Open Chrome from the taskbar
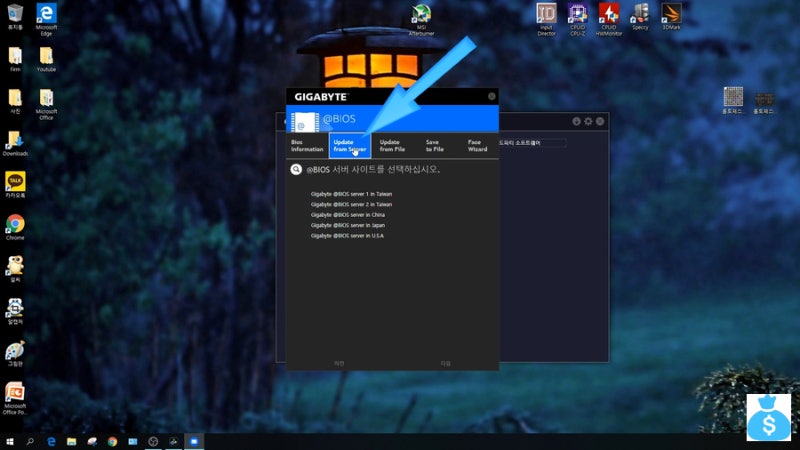This screenshot has height=450, width=800. click(112, 441)
